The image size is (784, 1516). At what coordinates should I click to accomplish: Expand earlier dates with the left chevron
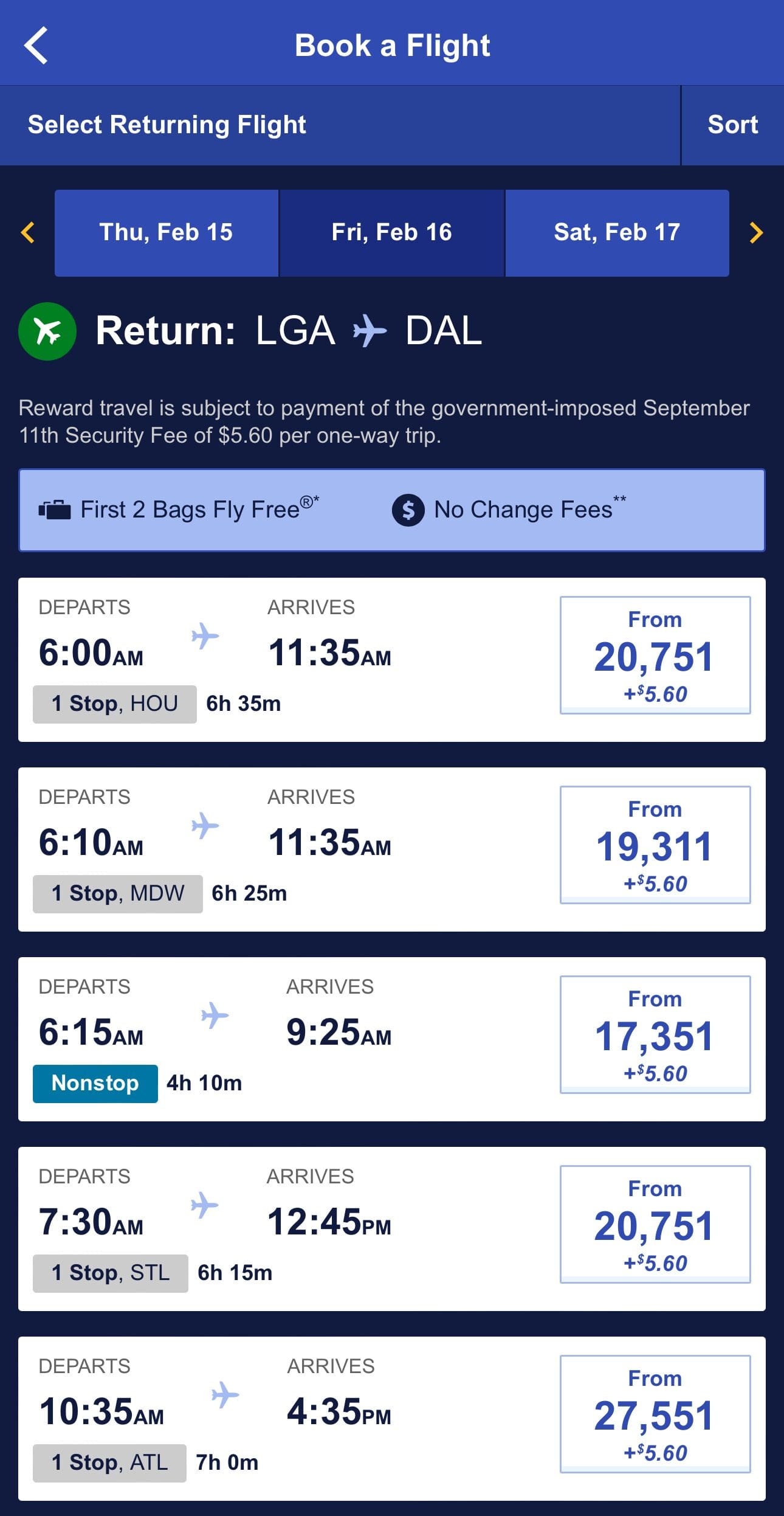(26, 232)
